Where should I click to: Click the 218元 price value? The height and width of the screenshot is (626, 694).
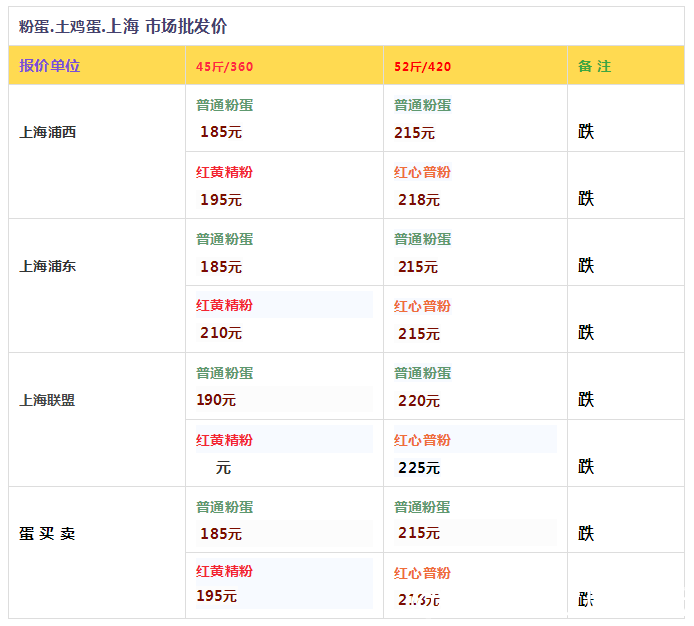point(418,200)
